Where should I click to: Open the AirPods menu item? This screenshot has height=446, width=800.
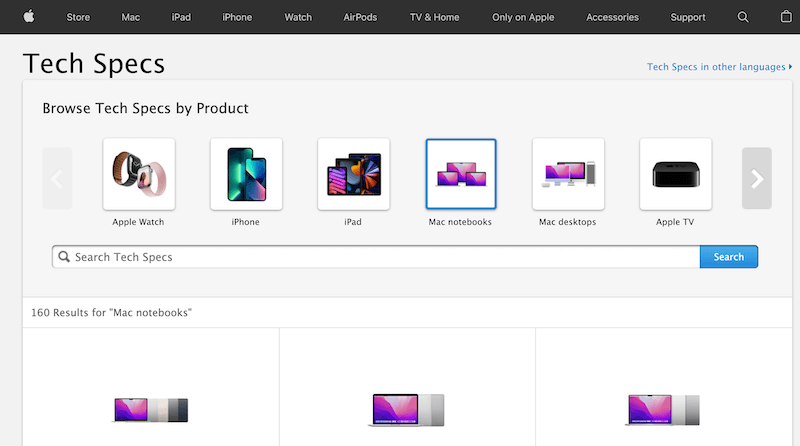coord(360,17)
